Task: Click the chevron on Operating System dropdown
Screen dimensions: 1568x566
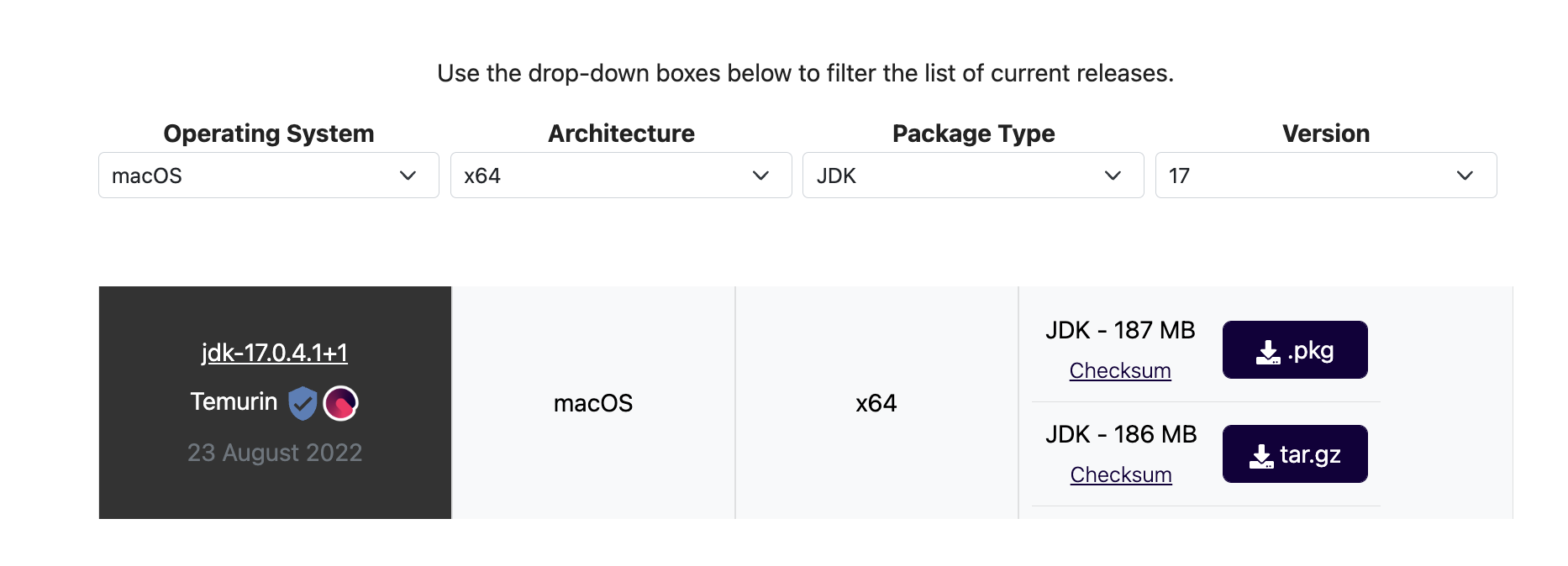Action: (408, 176)
